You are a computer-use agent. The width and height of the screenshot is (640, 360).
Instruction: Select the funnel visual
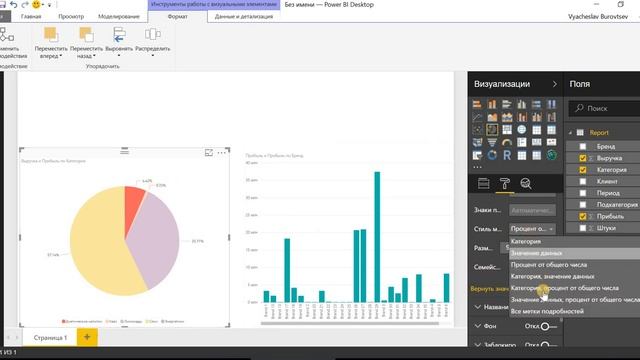[492, 143]
